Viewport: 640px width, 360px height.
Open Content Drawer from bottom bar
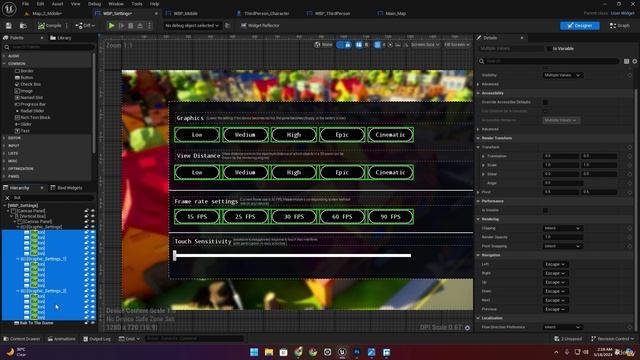22,339
